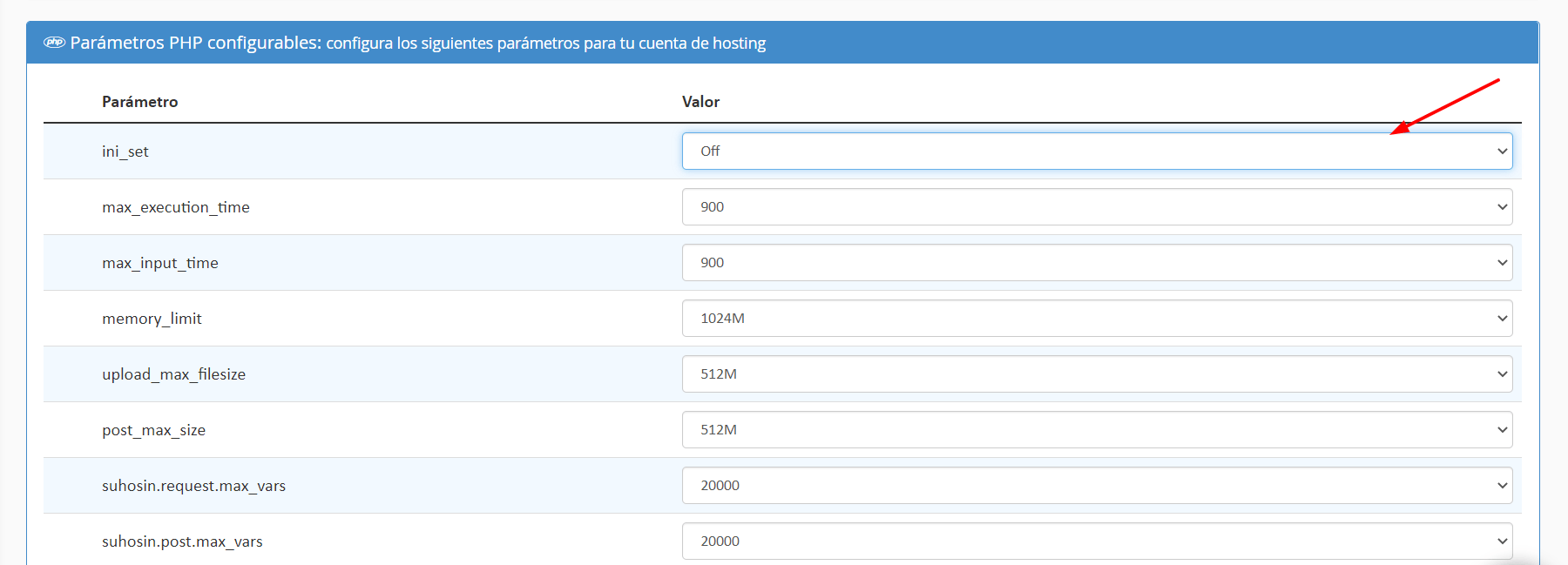
Task: Open the max_execution_time dropdown showing 900
Action: click(1097, 206)
